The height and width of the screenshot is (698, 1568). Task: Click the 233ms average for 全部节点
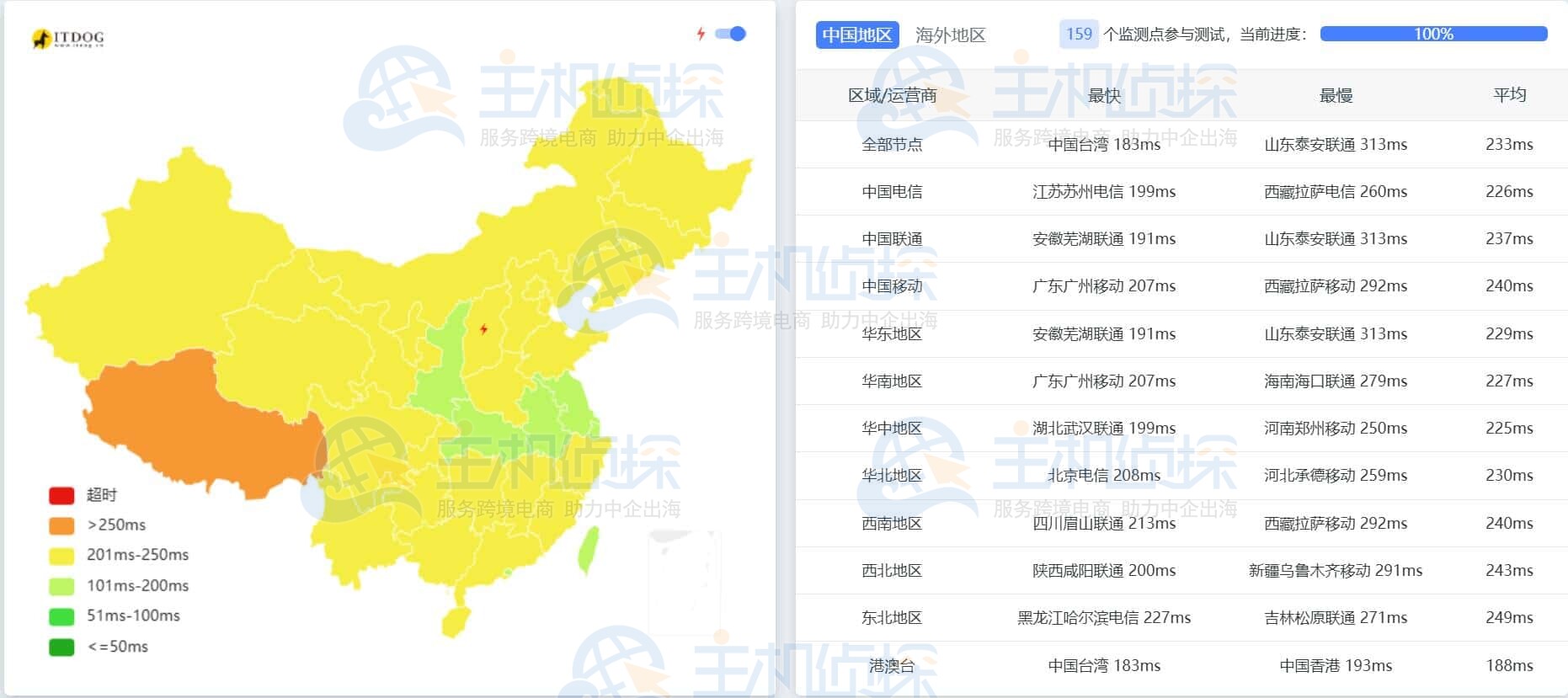(1509, 144)
